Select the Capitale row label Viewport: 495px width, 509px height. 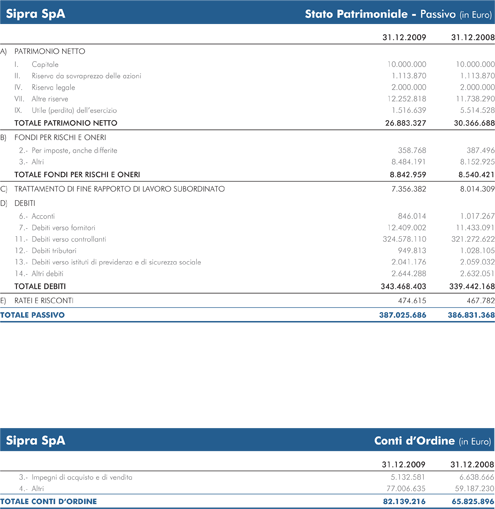click(45, 64)
